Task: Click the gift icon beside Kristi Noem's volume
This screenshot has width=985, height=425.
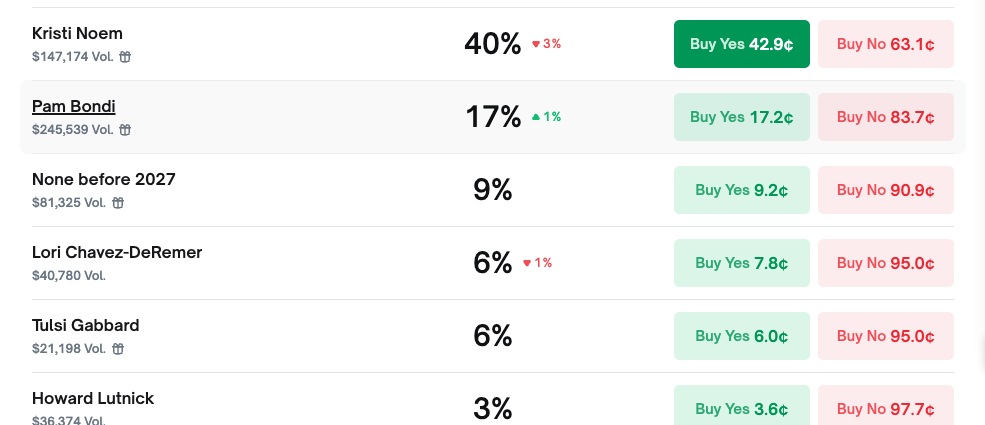Action: coord(125,57)
